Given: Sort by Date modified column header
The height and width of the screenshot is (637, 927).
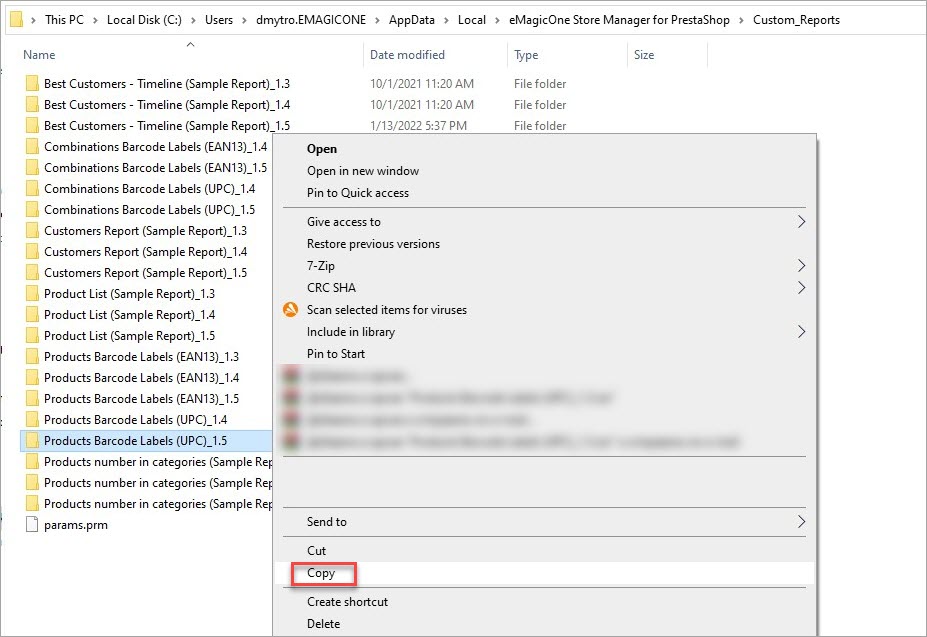Looking at the screenshot, I should [407, 54].
